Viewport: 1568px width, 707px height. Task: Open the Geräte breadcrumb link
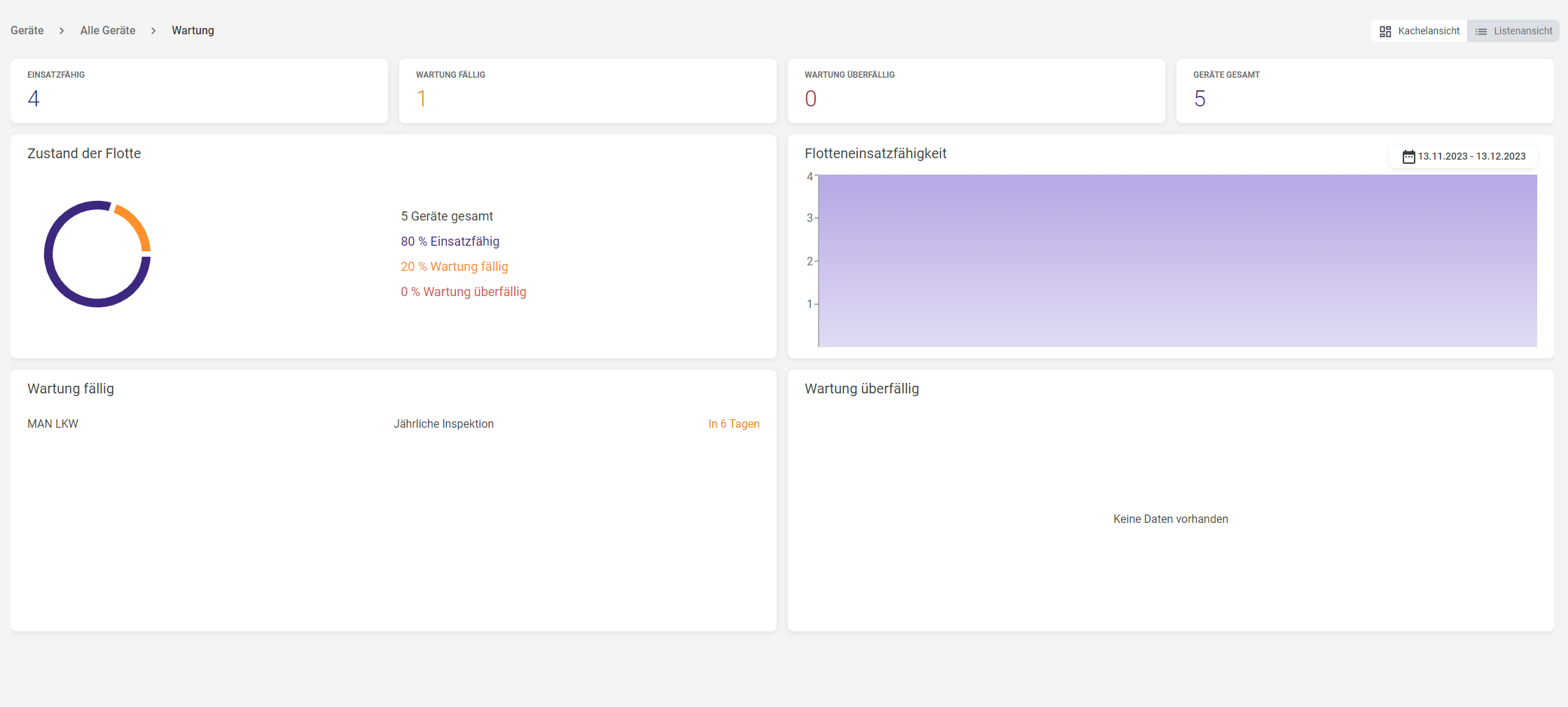click(27, 31)
